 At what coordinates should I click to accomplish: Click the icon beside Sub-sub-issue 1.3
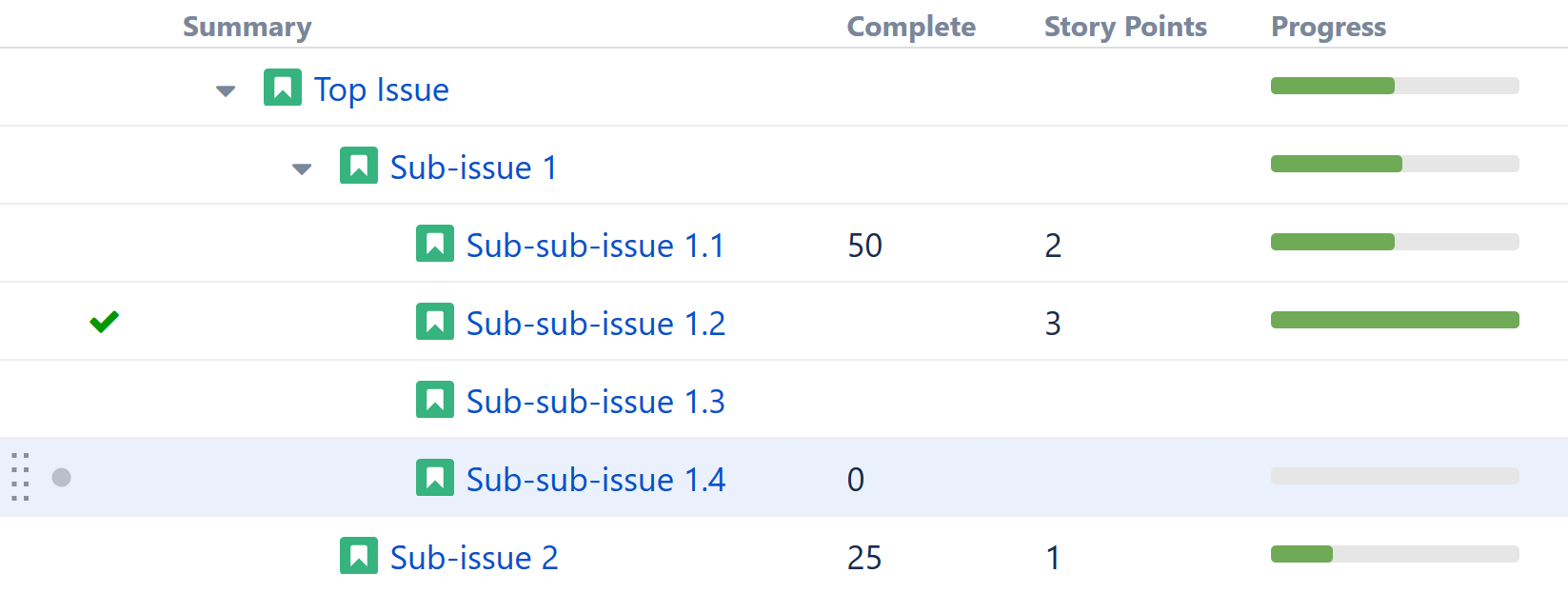435,400
